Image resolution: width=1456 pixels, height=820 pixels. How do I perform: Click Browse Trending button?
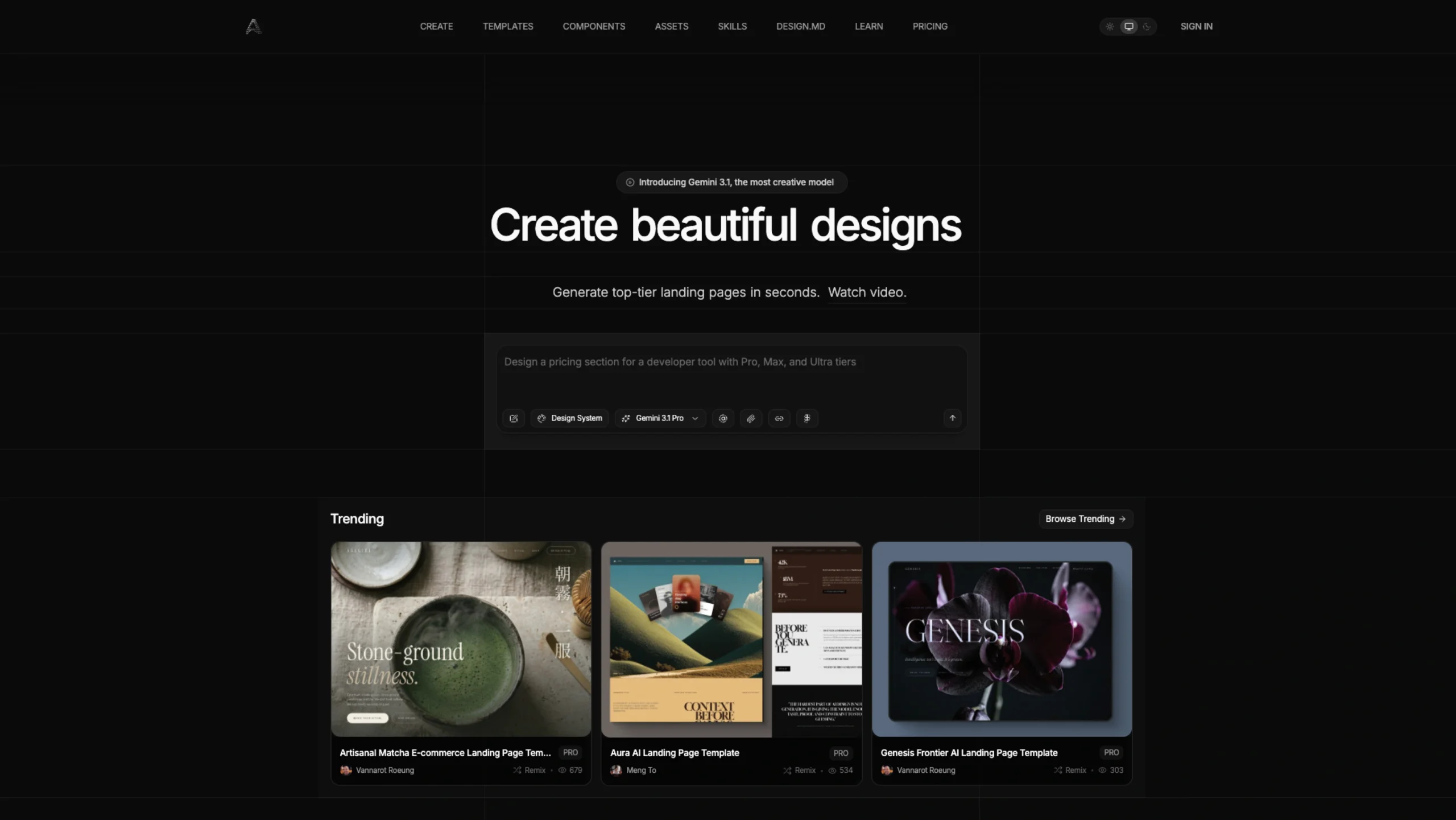click(x=1085, y=518)
